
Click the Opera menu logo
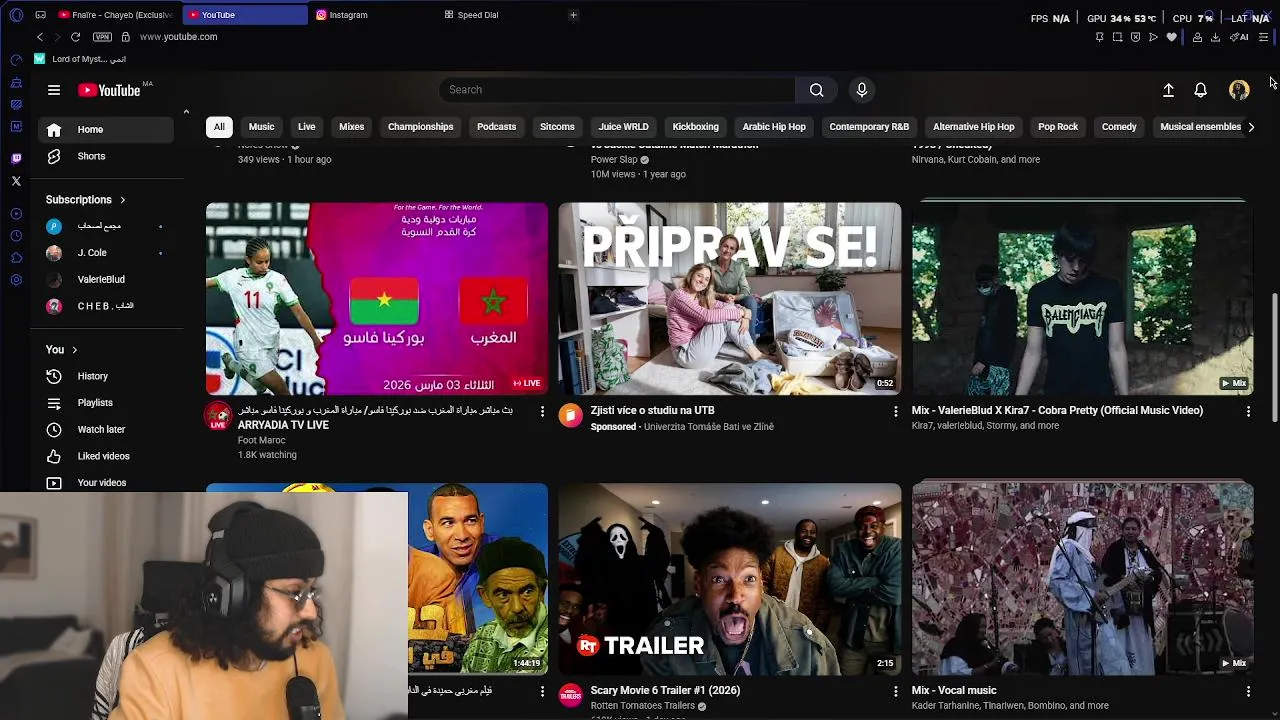click(x=16, y=15)
